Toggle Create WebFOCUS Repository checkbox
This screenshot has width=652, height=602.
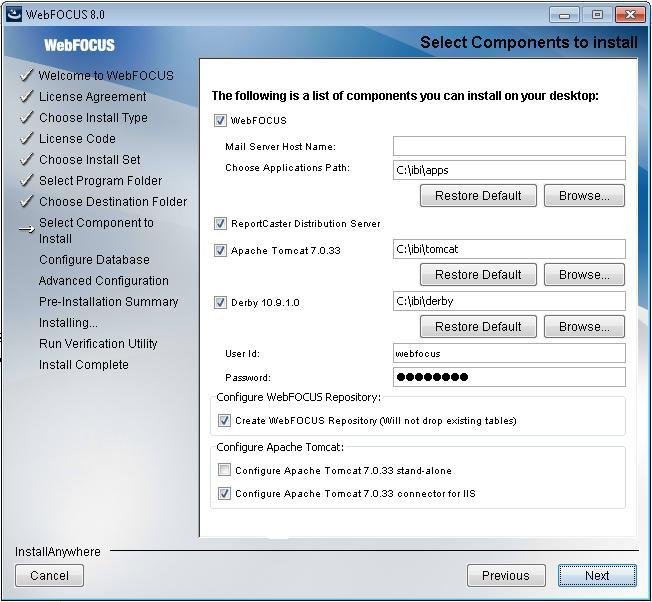[x=224, y=420]
